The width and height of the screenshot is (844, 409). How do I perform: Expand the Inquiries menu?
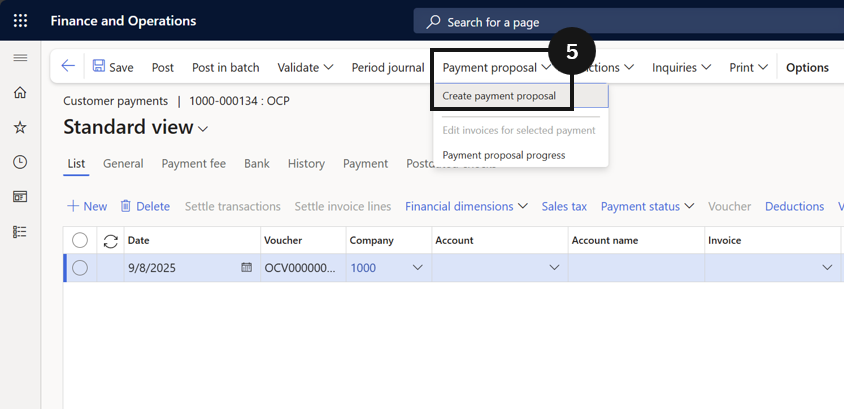pos(681,67)
